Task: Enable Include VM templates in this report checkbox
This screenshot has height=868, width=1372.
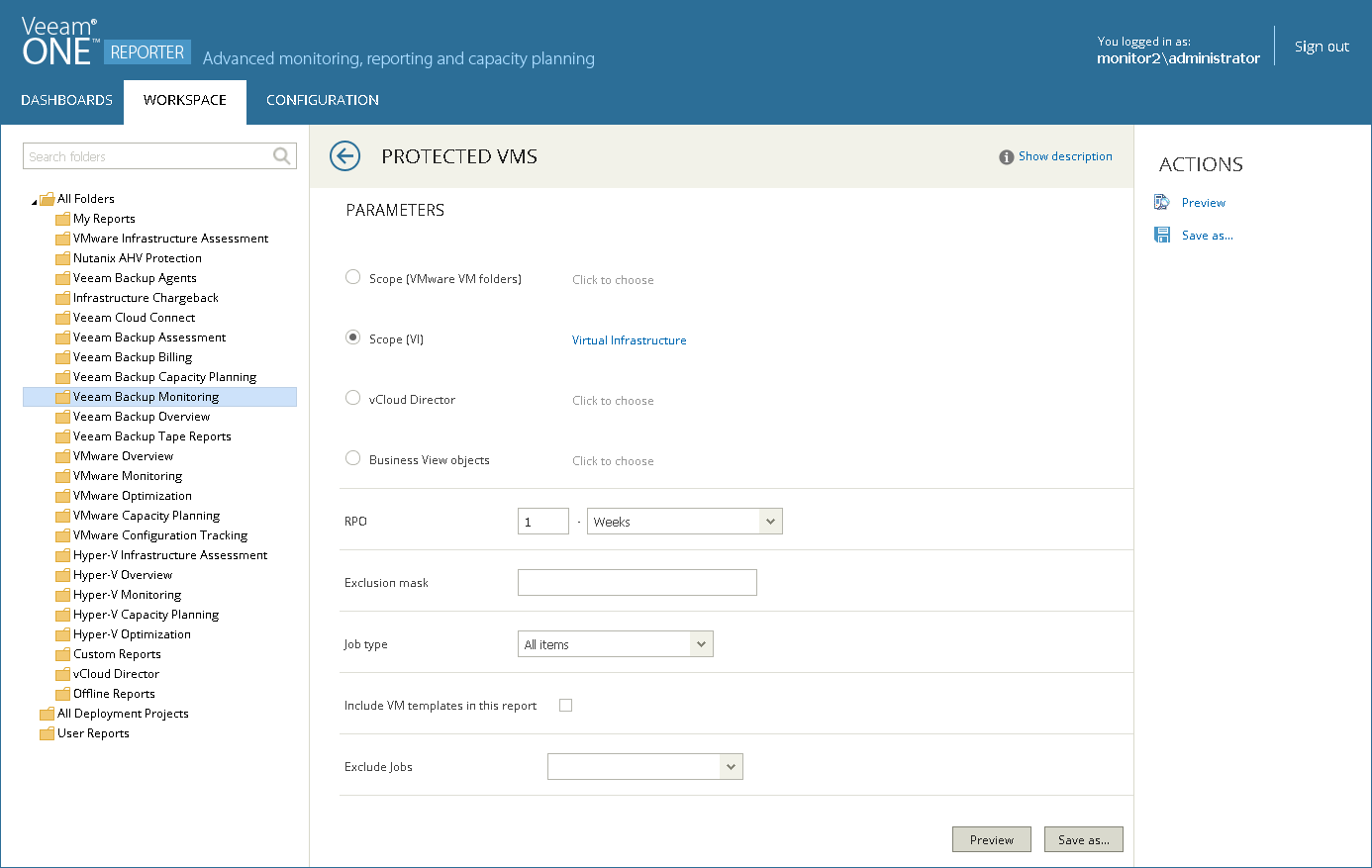Action: pos(565,706)
